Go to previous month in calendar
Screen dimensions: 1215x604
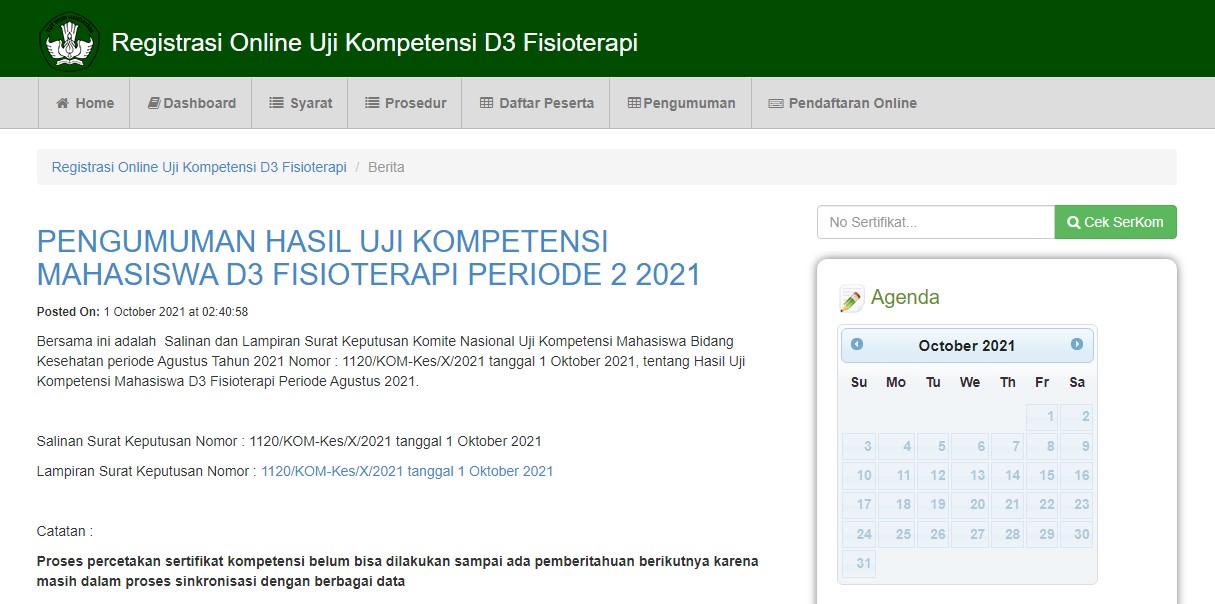[857, 344]
